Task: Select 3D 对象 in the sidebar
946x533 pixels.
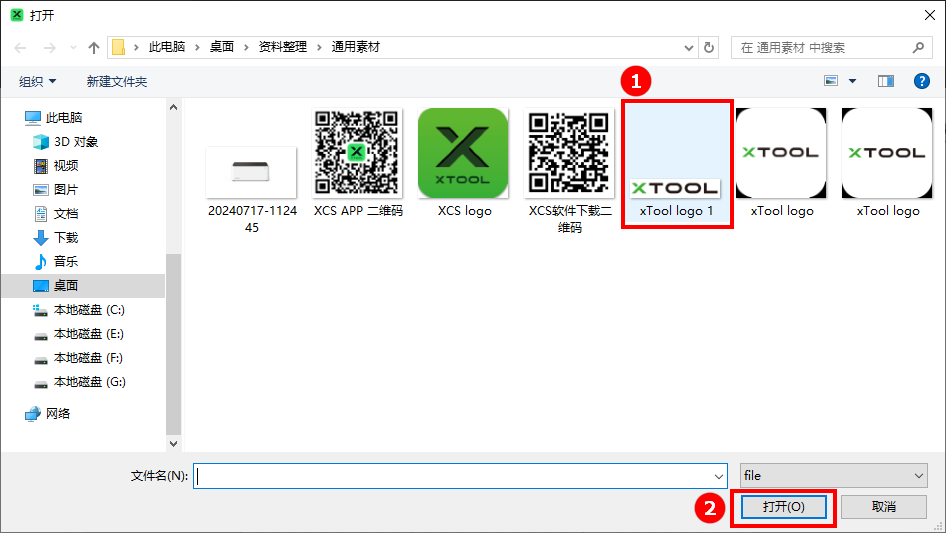Action: [65, 142]
